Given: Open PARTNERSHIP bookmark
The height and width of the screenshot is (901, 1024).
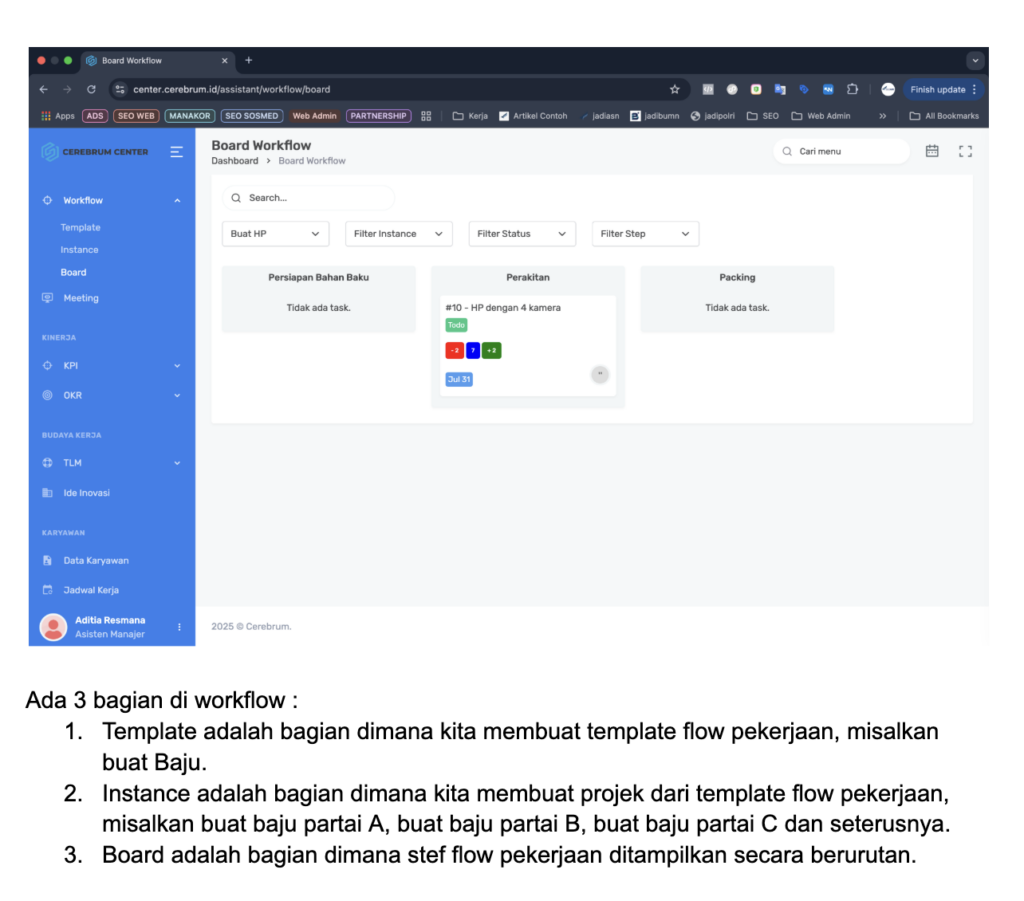Looking at the screenshot, I should (x=378, y=116).
